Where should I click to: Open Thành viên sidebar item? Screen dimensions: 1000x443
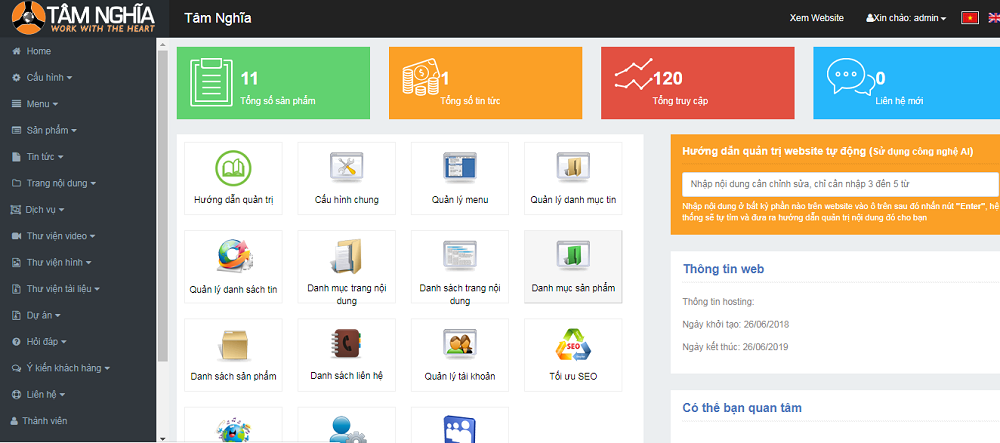[45, 421]
